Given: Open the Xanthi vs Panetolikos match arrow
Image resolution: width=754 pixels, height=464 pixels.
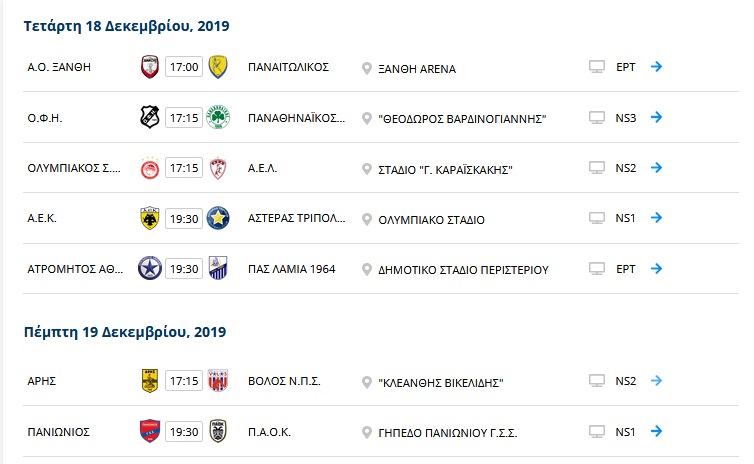Looking at the screenshot, I should [x=656, y=66].
